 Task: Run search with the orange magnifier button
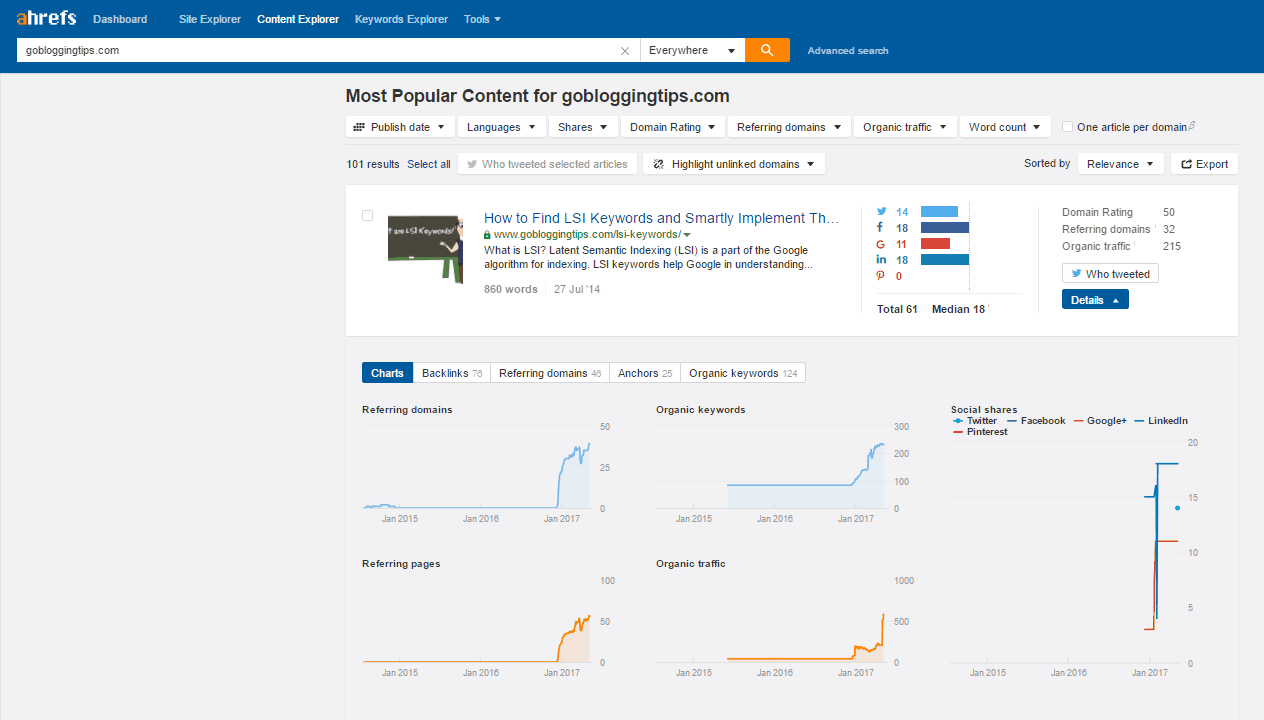pyautogui.click(x=767, y=50)
